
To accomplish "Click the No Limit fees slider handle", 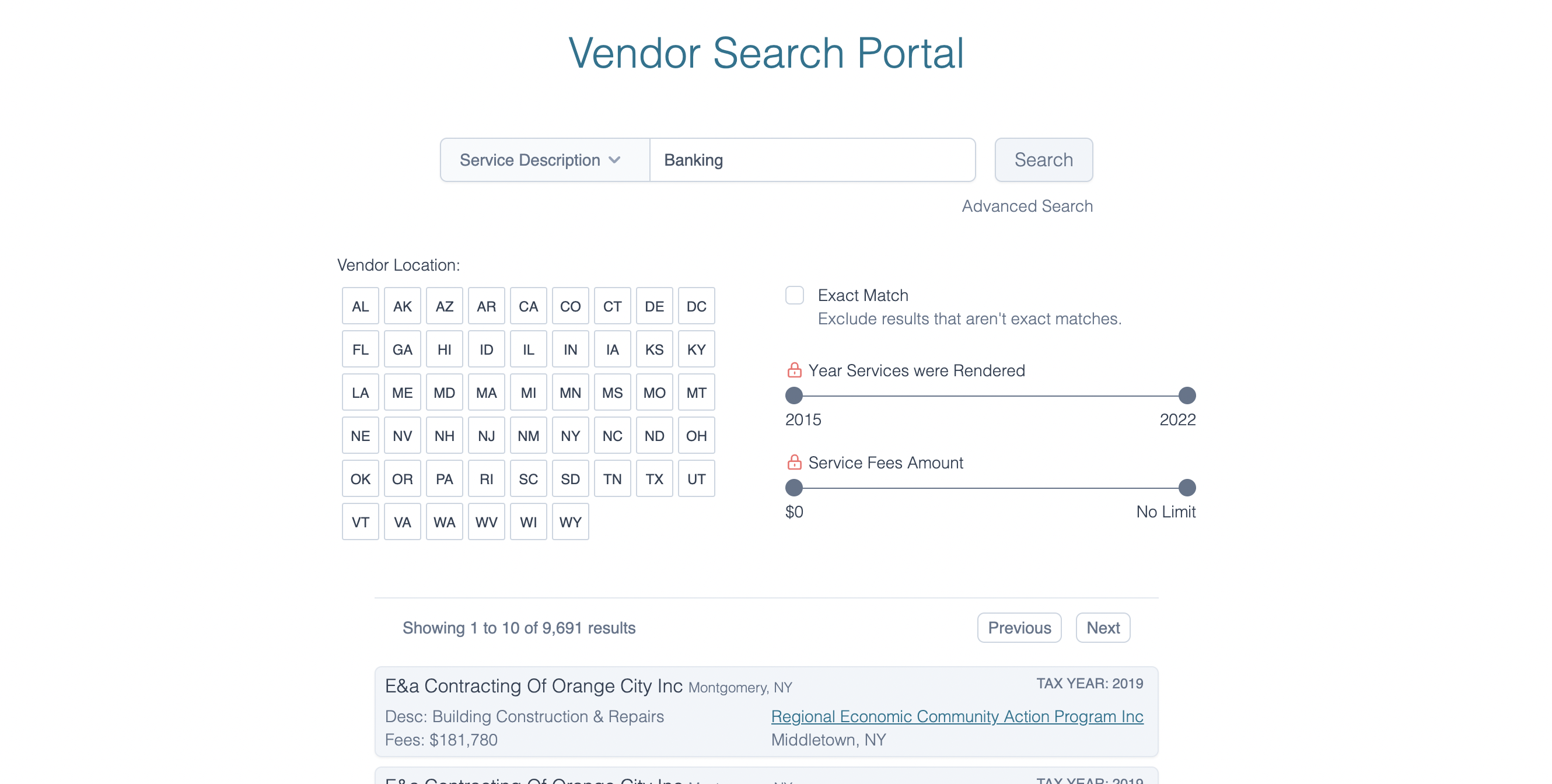I will point(1186,487).
